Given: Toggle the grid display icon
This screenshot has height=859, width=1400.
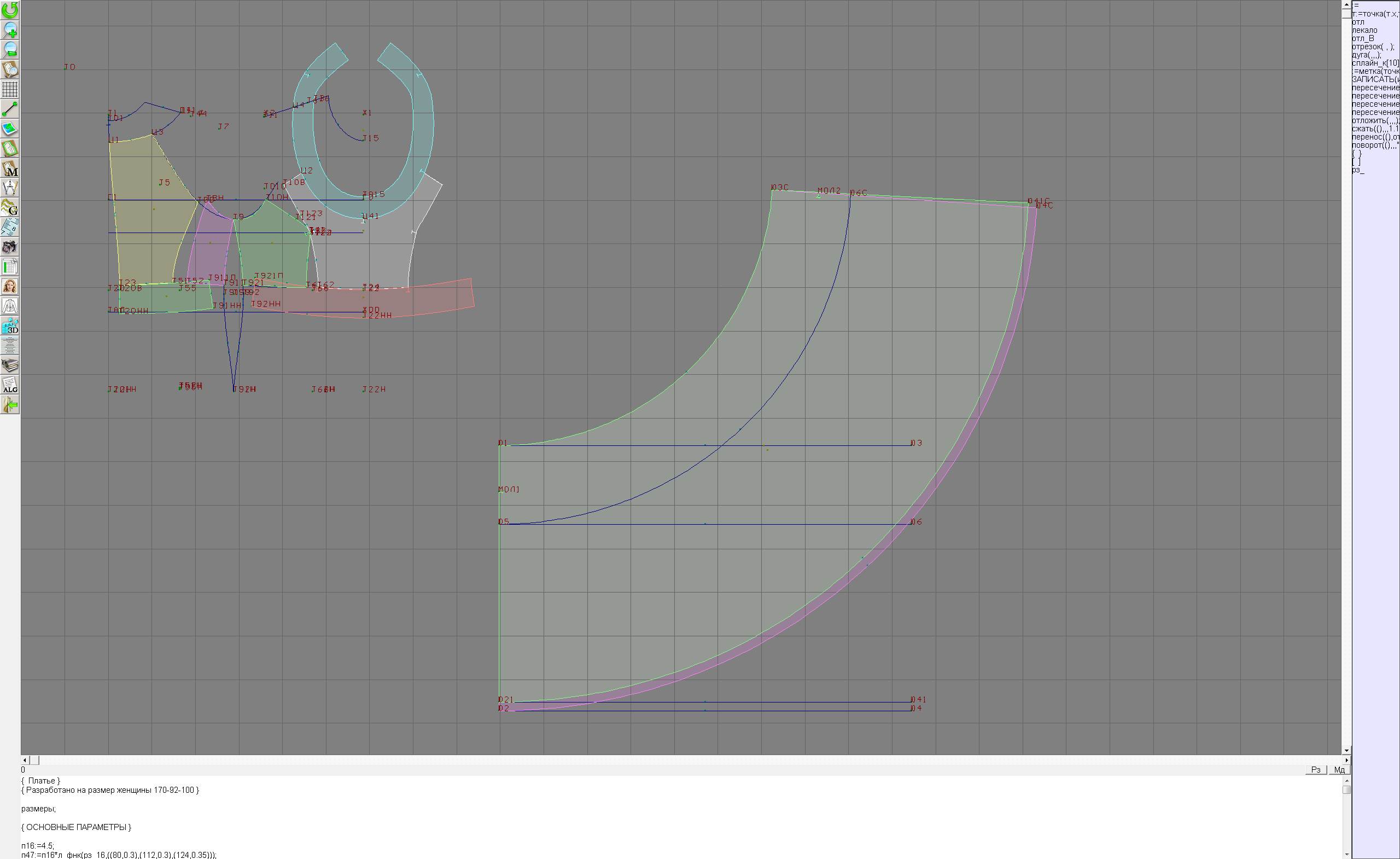Looking at the screenshot, I should click(x=10, y=89).
